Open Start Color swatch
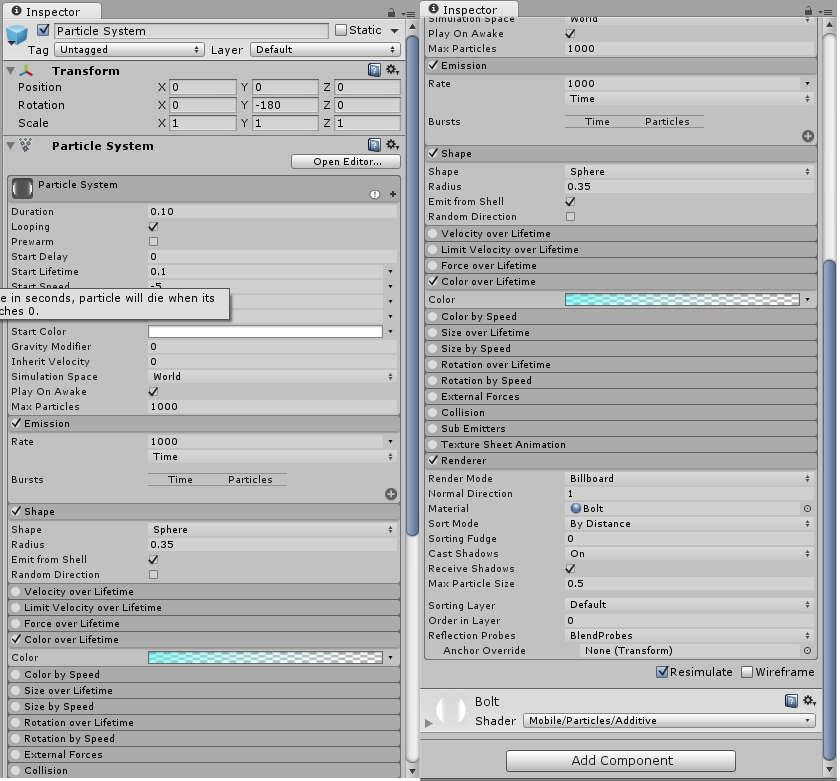This screenshot has width=840, height=781. pyautogui.click(x=265, y=332)
